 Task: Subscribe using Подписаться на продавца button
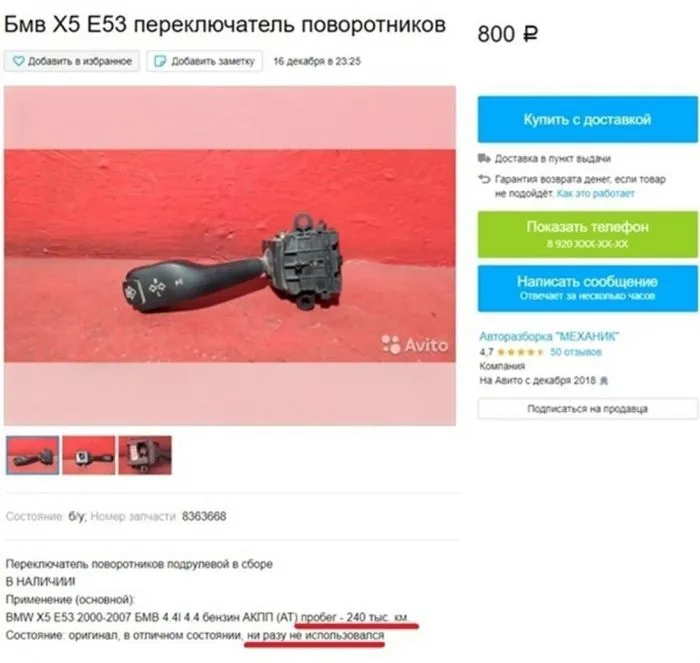click(x=588, y=409)
